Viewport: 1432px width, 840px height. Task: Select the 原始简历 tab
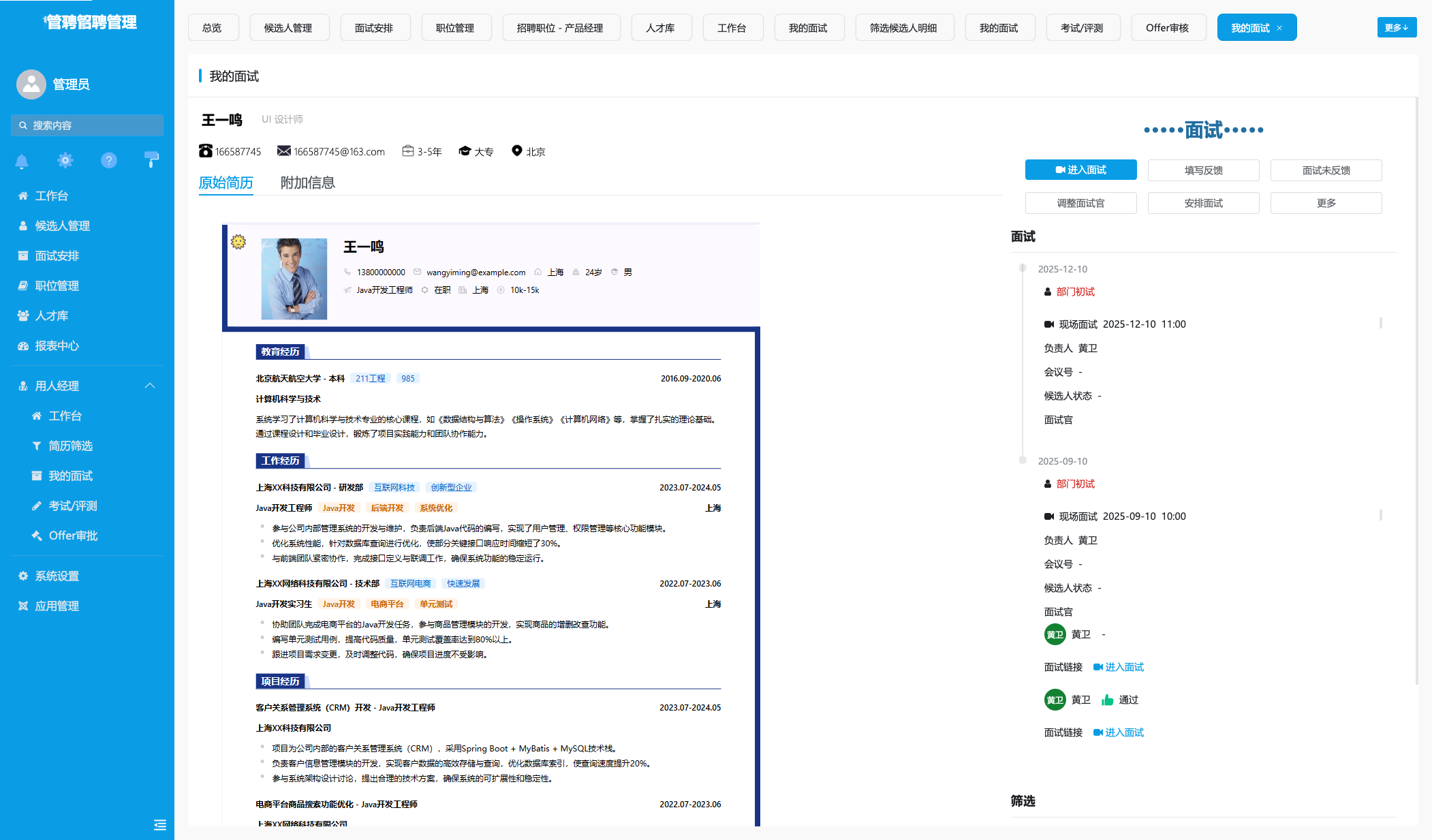click(x=226, y=183)
